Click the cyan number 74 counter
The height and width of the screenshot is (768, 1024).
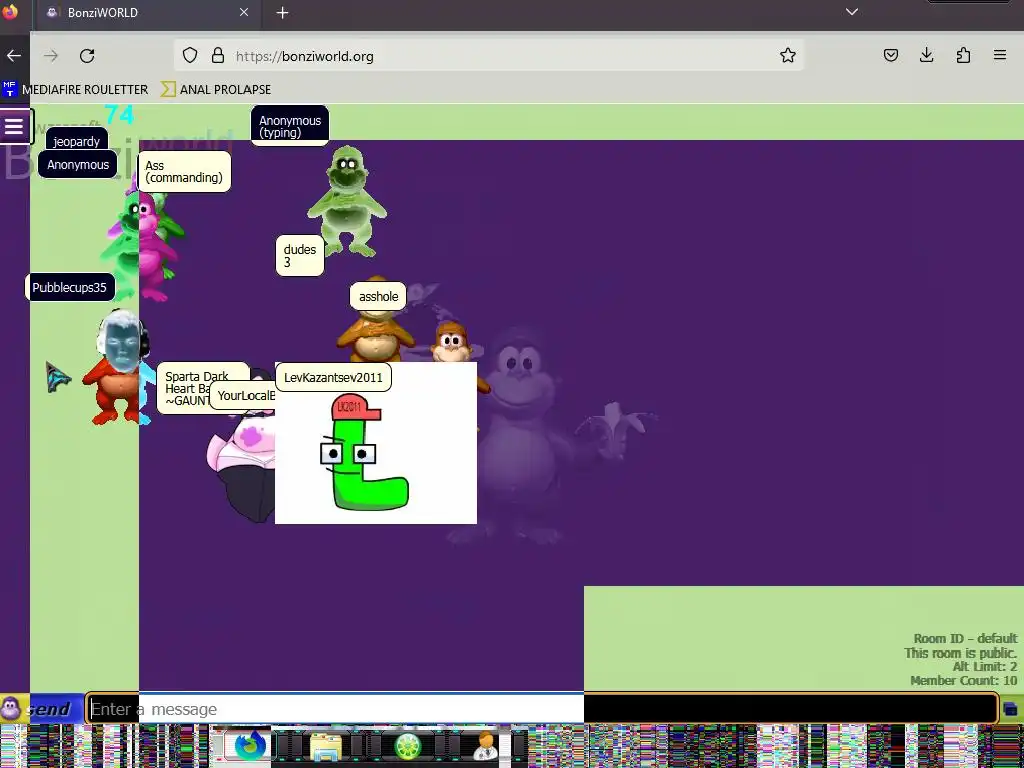click(x=119, y=116)
